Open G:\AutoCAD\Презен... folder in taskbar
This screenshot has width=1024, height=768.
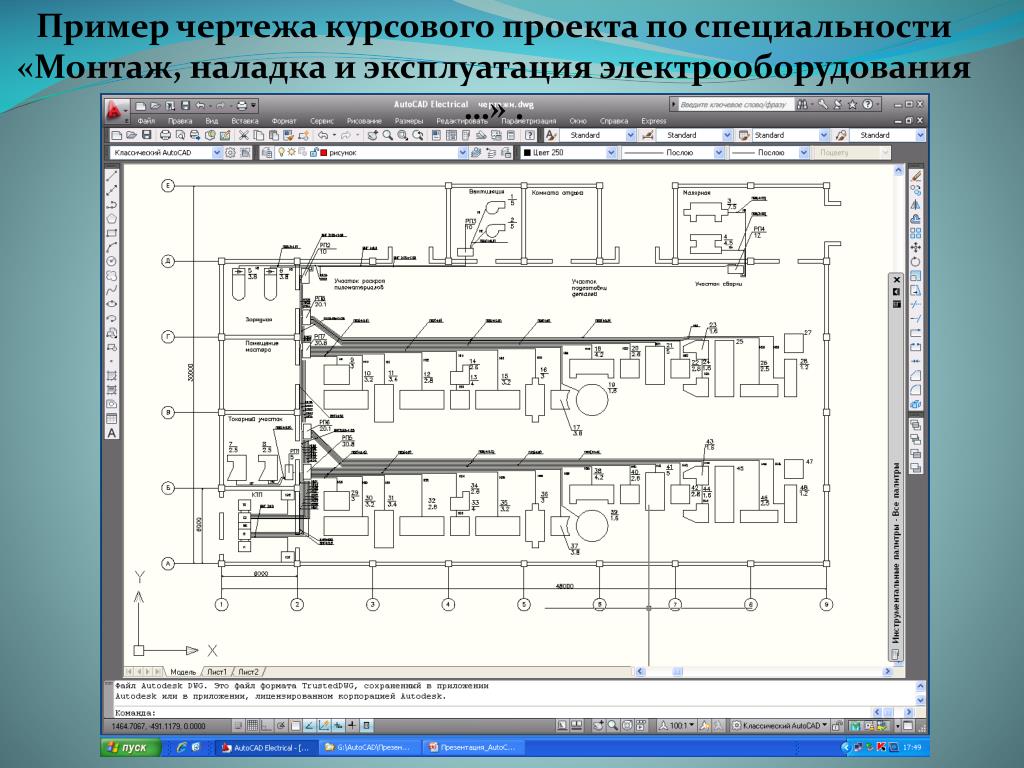pos(368,747)
